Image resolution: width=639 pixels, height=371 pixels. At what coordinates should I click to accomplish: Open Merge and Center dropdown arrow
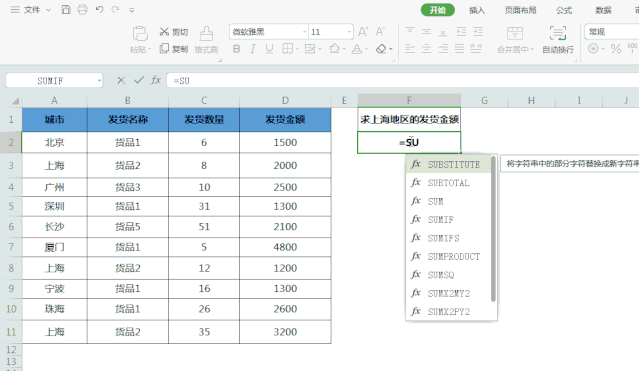coord(532,49)
